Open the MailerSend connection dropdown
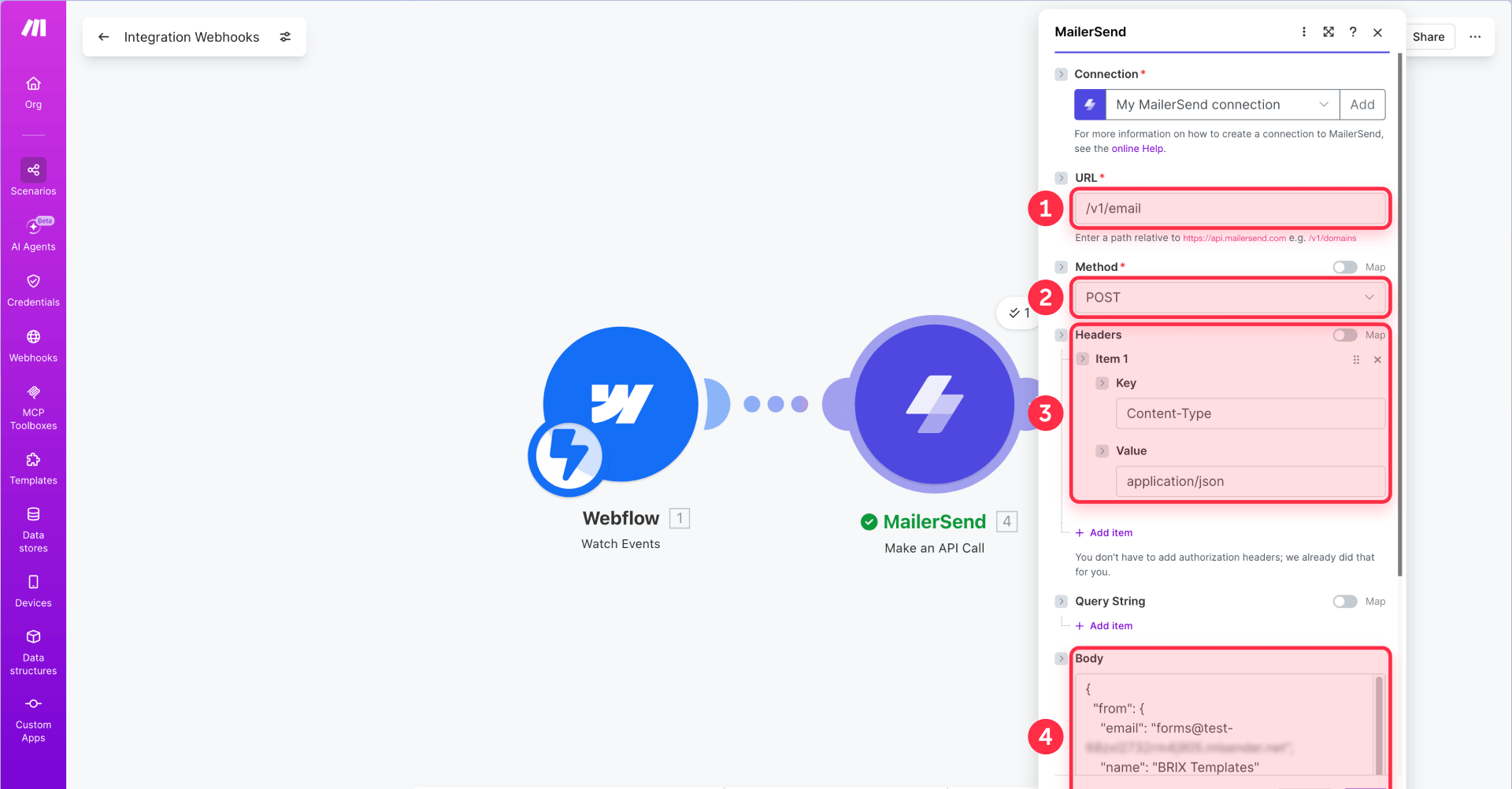This screenshot has height=789, width=1512. 1222,105
